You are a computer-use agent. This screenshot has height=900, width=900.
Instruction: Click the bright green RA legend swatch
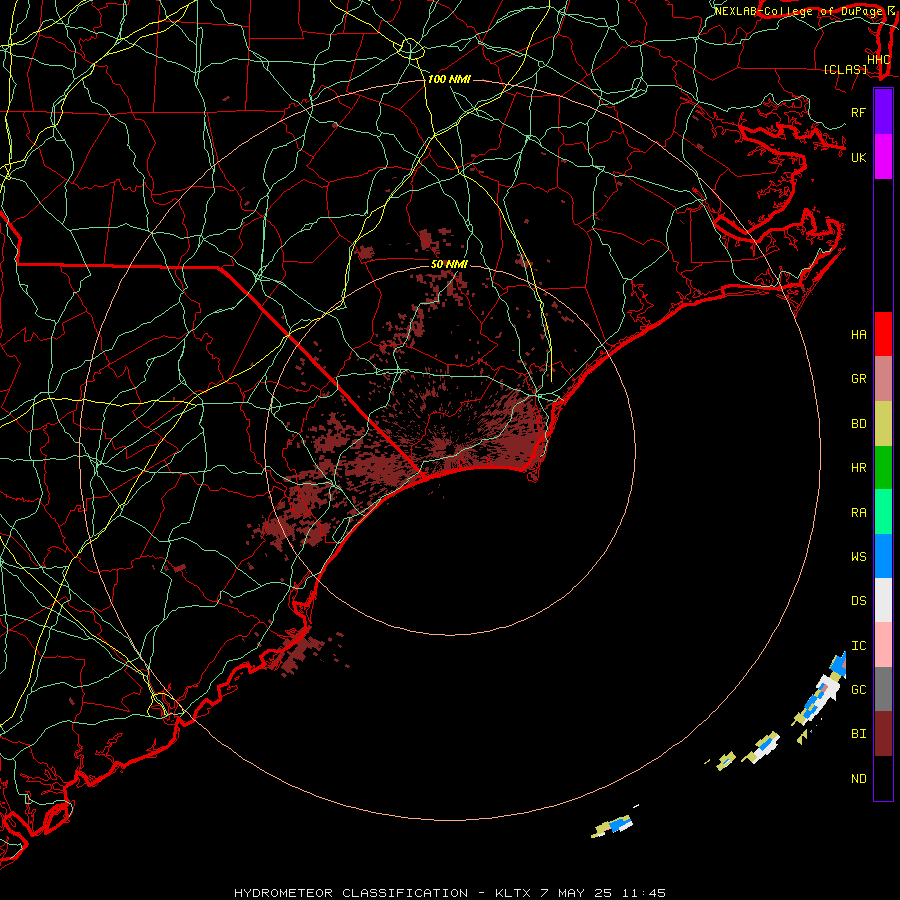point(883,512)
